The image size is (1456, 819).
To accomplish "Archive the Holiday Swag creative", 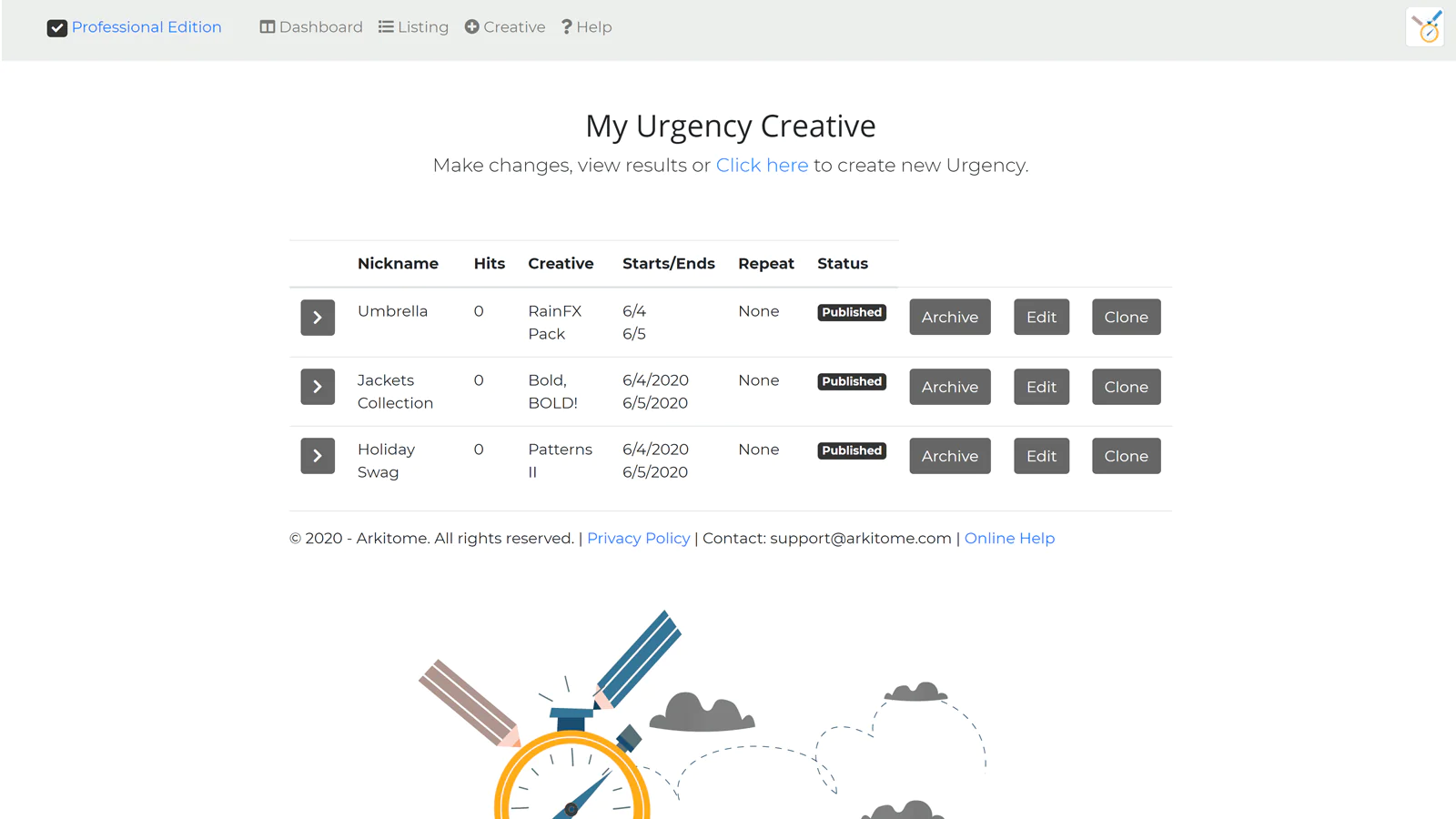I will (x=950, y=456).
